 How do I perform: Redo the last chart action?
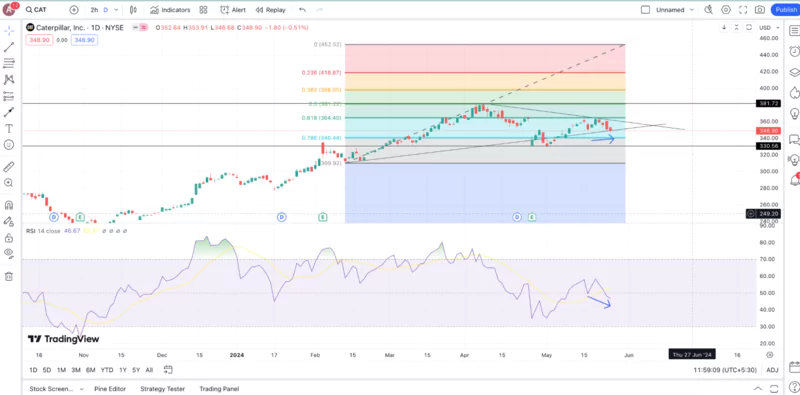(319, 10)
